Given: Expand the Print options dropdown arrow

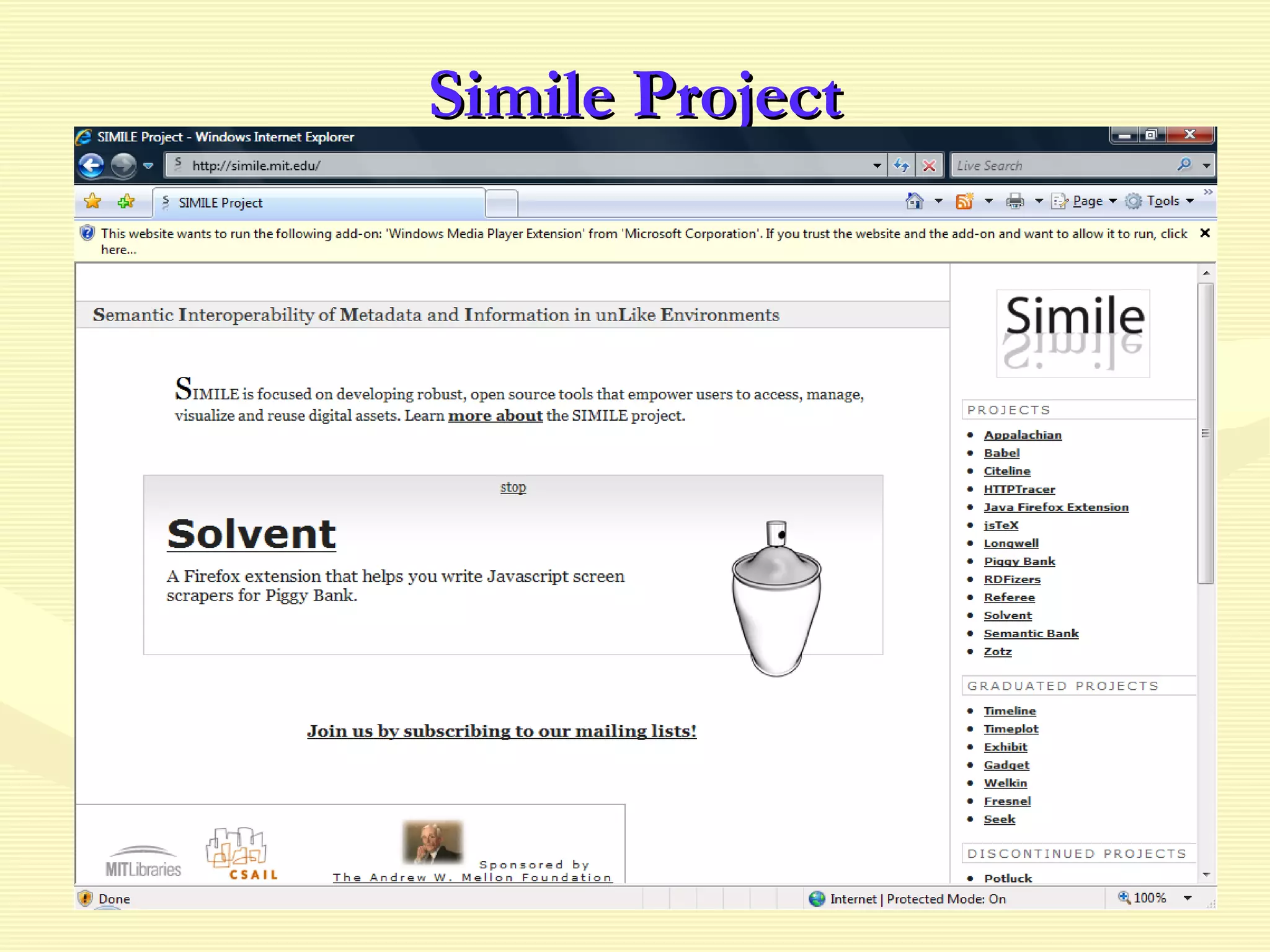Looking at the screenshot, I should point(1039,201).
